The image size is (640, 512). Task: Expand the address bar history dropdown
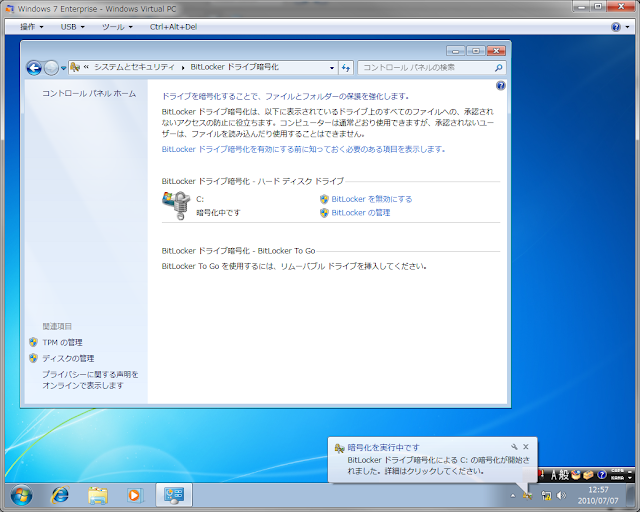pyautogui.click(x=332, y=68)
